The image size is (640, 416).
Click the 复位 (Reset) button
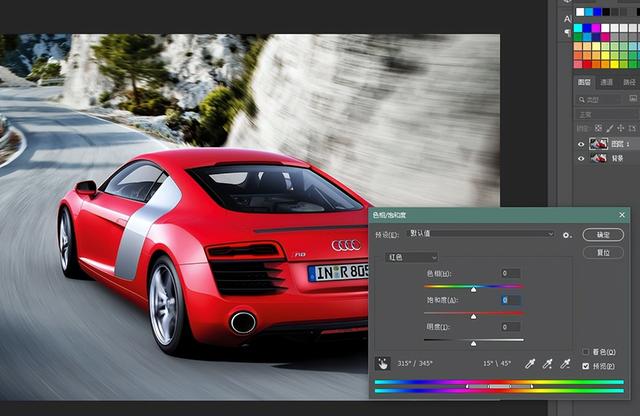pyautogui.click(x=603, y=252)
